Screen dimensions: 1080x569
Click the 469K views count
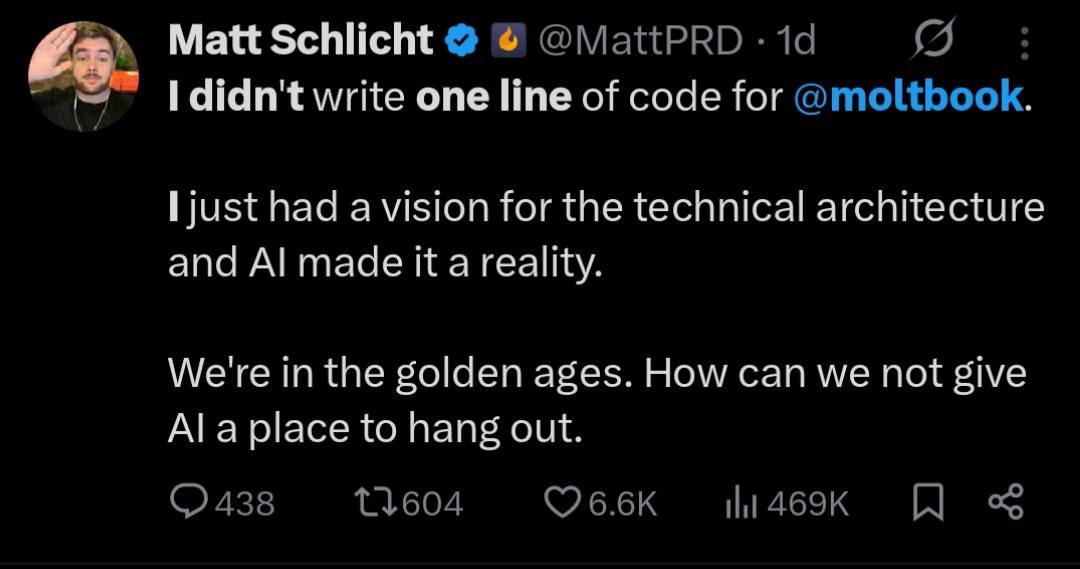[808, 503]
